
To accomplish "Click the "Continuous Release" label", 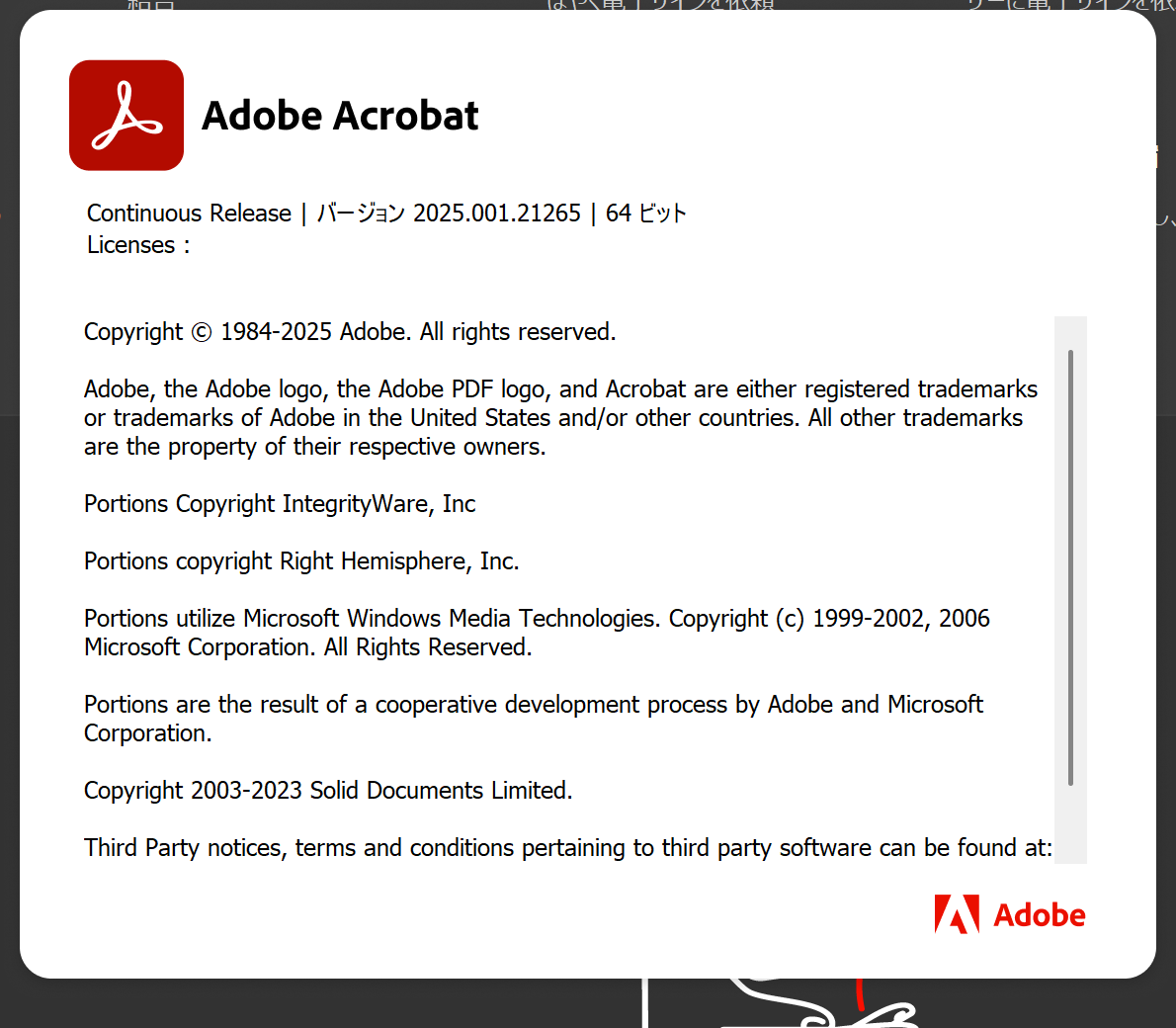I will pos(189,214).
